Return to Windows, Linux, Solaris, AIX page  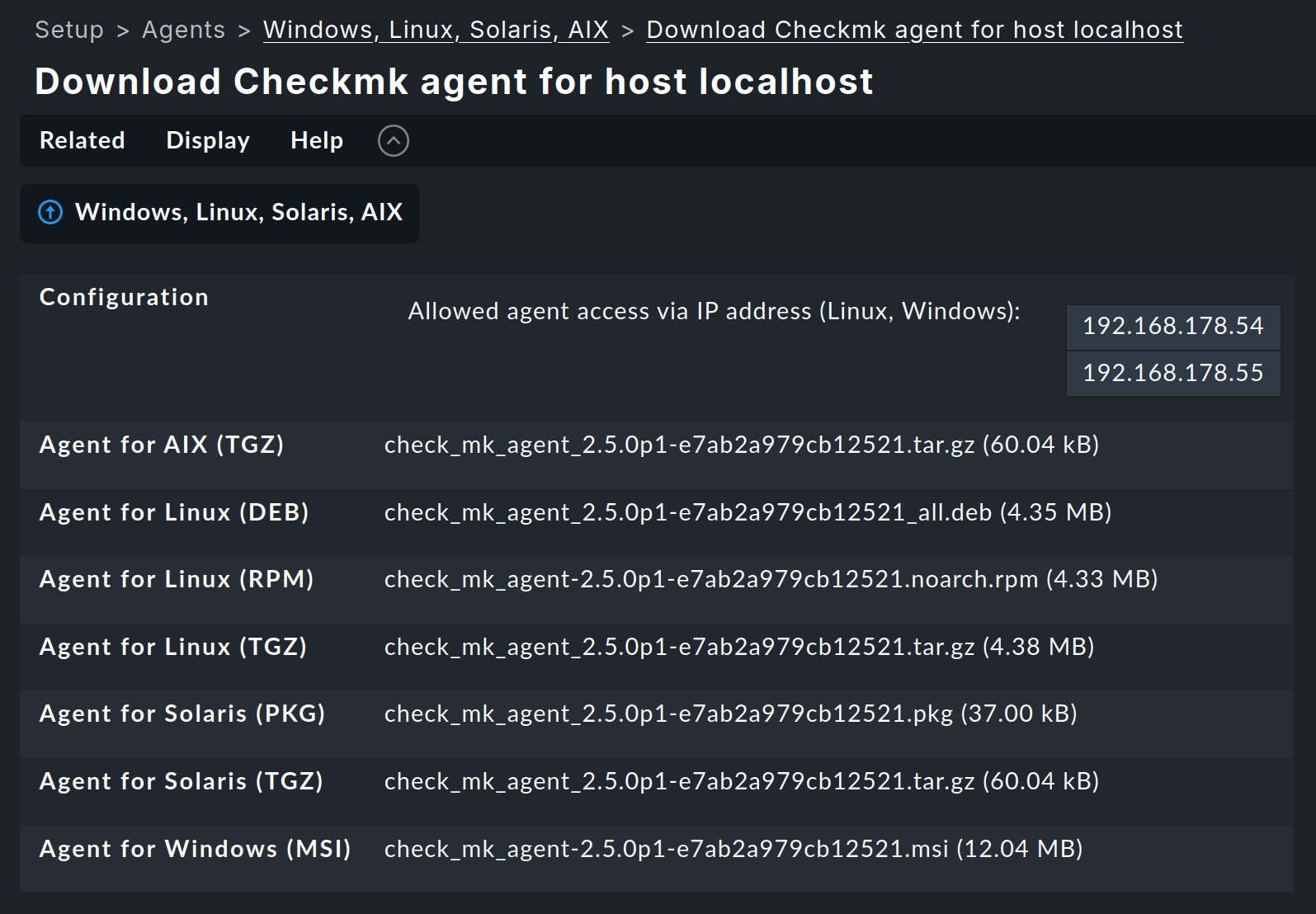238,212
